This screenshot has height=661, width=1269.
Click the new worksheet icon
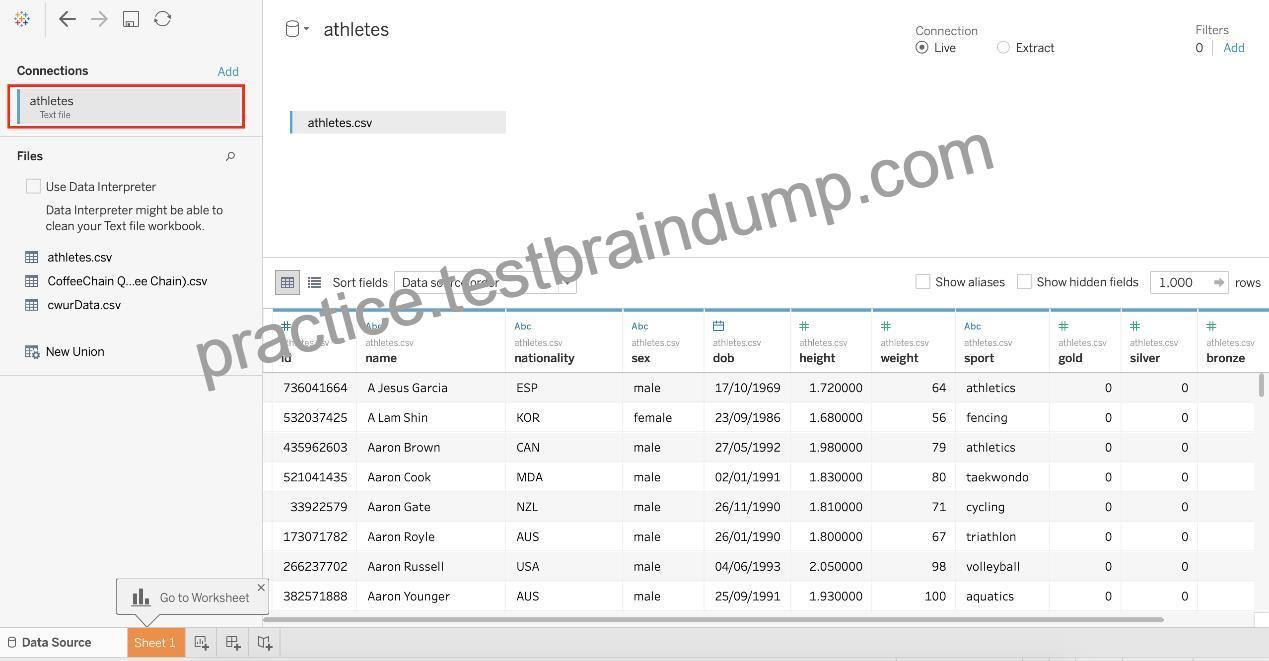coord(201,643)
